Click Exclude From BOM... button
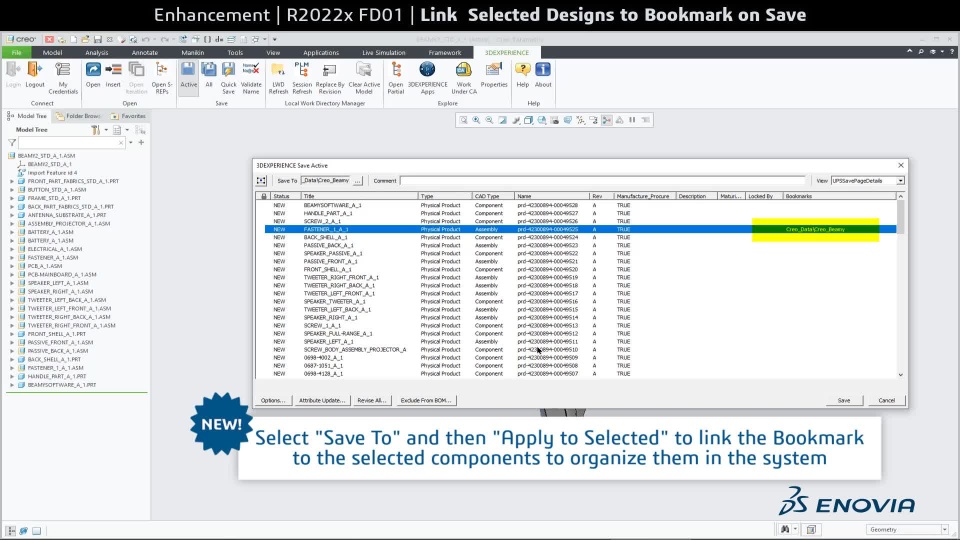Viewport: 960px width, 540px height. (426, 400)
